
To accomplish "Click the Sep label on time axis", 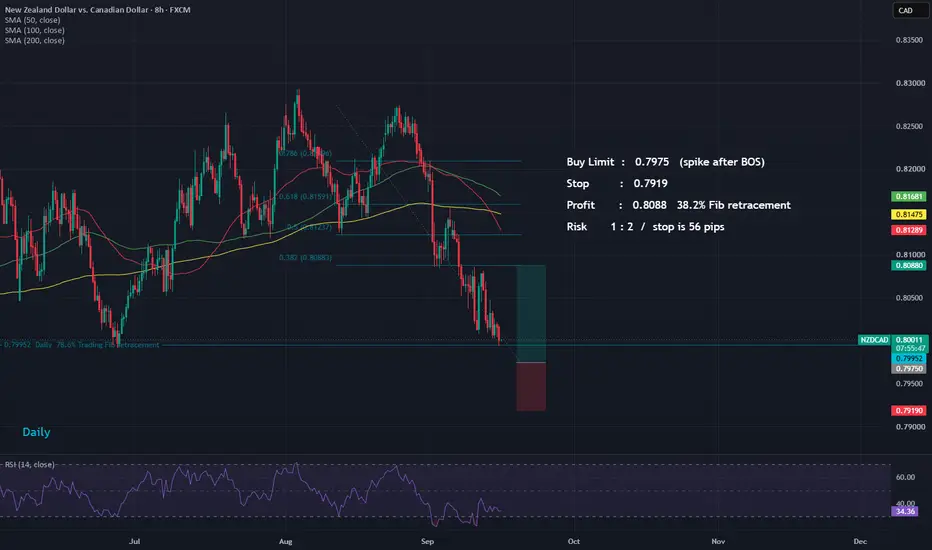I will (427, 541).
